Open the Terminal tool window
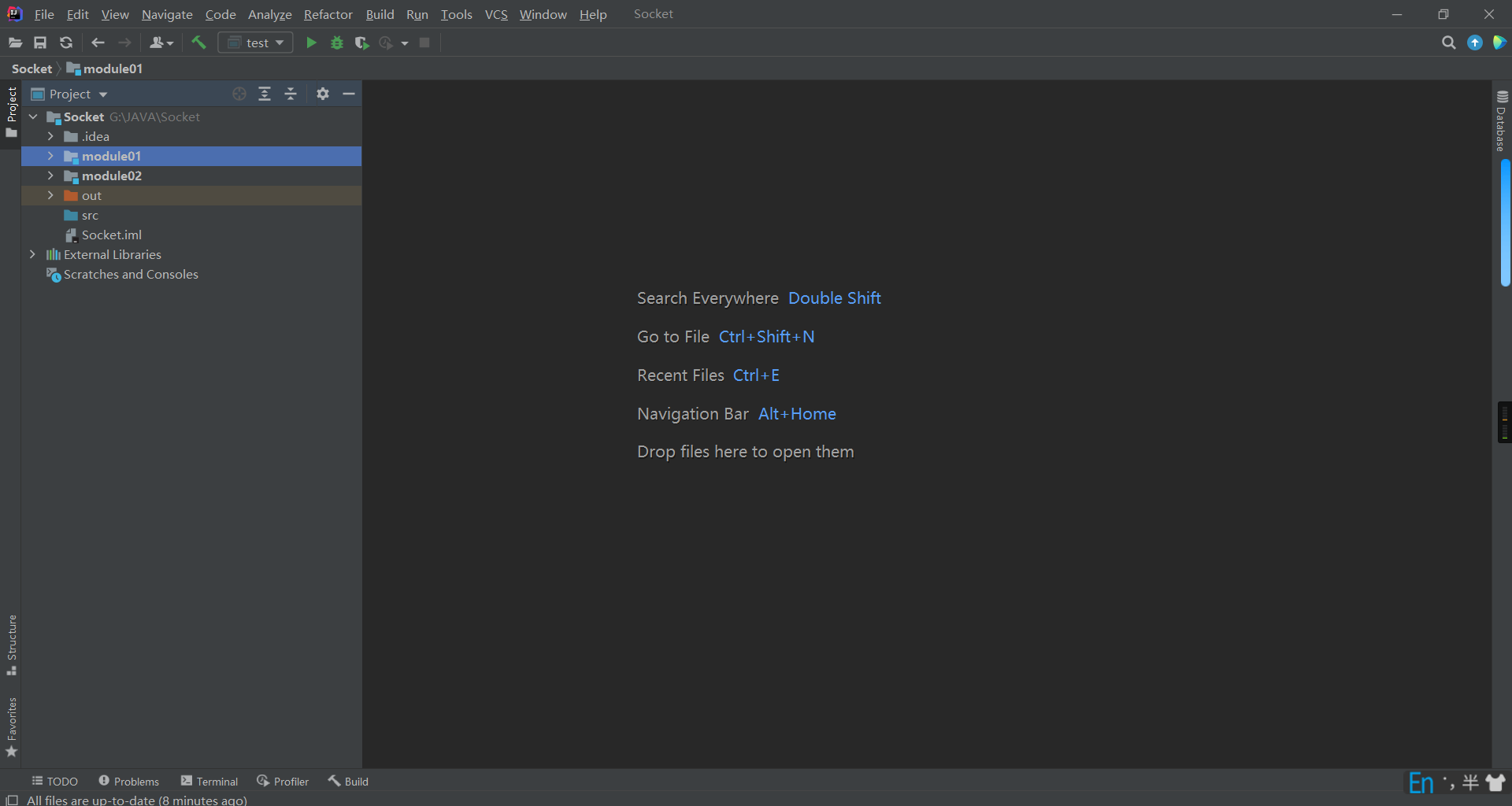 209,781
